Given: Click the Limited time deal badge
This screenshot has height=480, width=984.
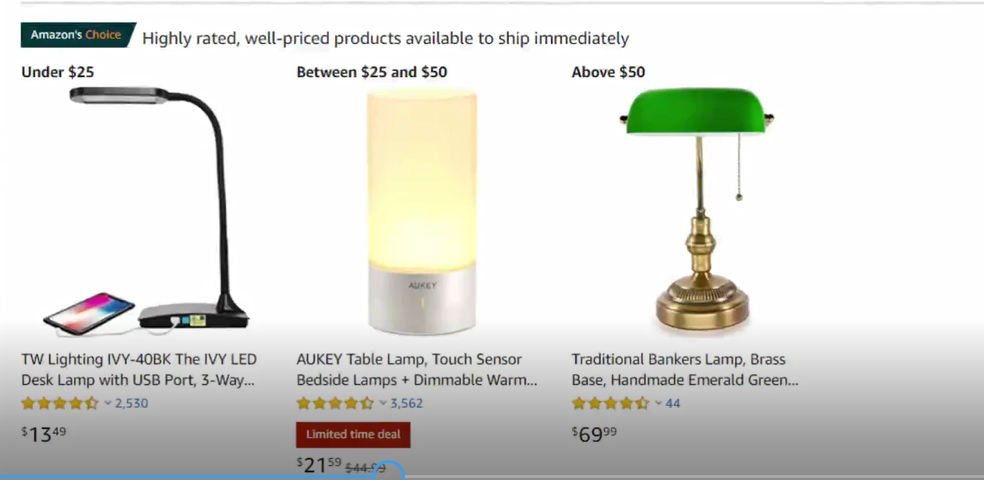Looking at the screenshot, I should click(x=353, y=435).
